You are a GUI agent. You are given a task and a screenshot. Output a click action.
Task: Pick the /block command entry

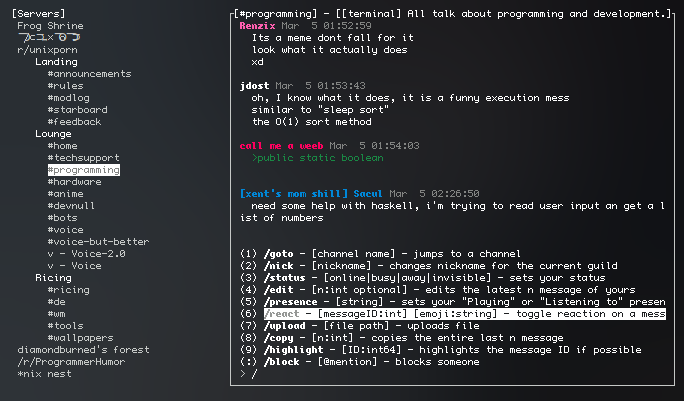[360, 362]
